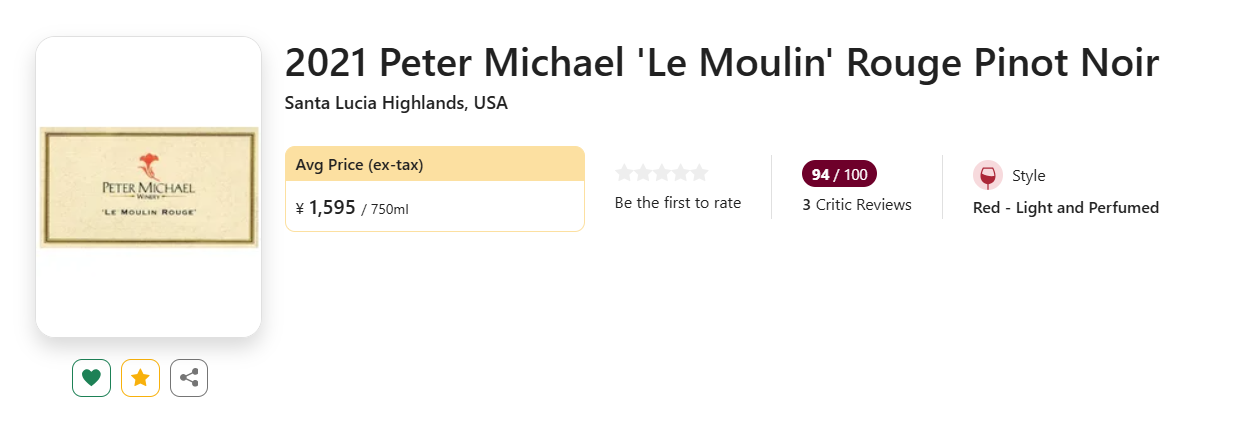1259x439 pixels.
Task: Select the third rating star
Action: [x=662, y=173]
